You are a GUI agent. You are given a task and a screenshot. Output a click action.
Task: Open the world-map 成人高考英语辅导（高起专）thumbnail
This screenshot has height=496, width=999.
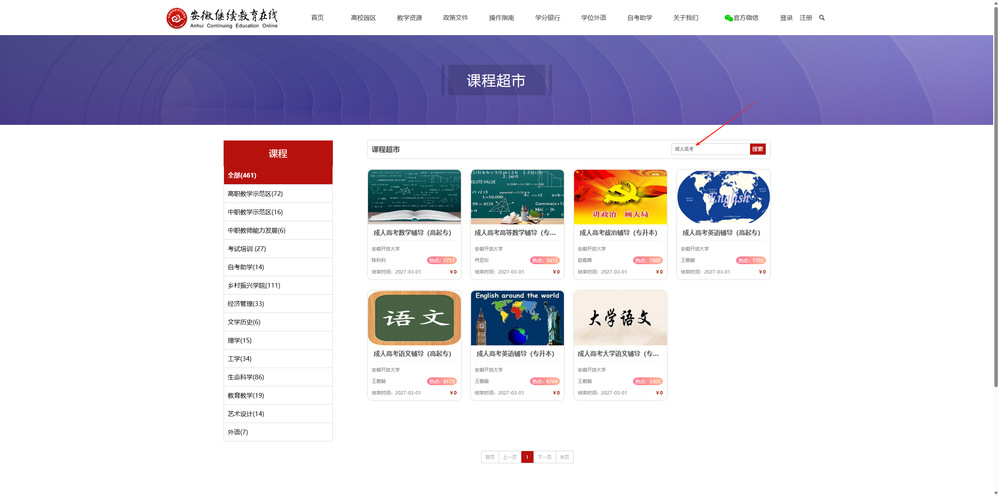(723, 196)
